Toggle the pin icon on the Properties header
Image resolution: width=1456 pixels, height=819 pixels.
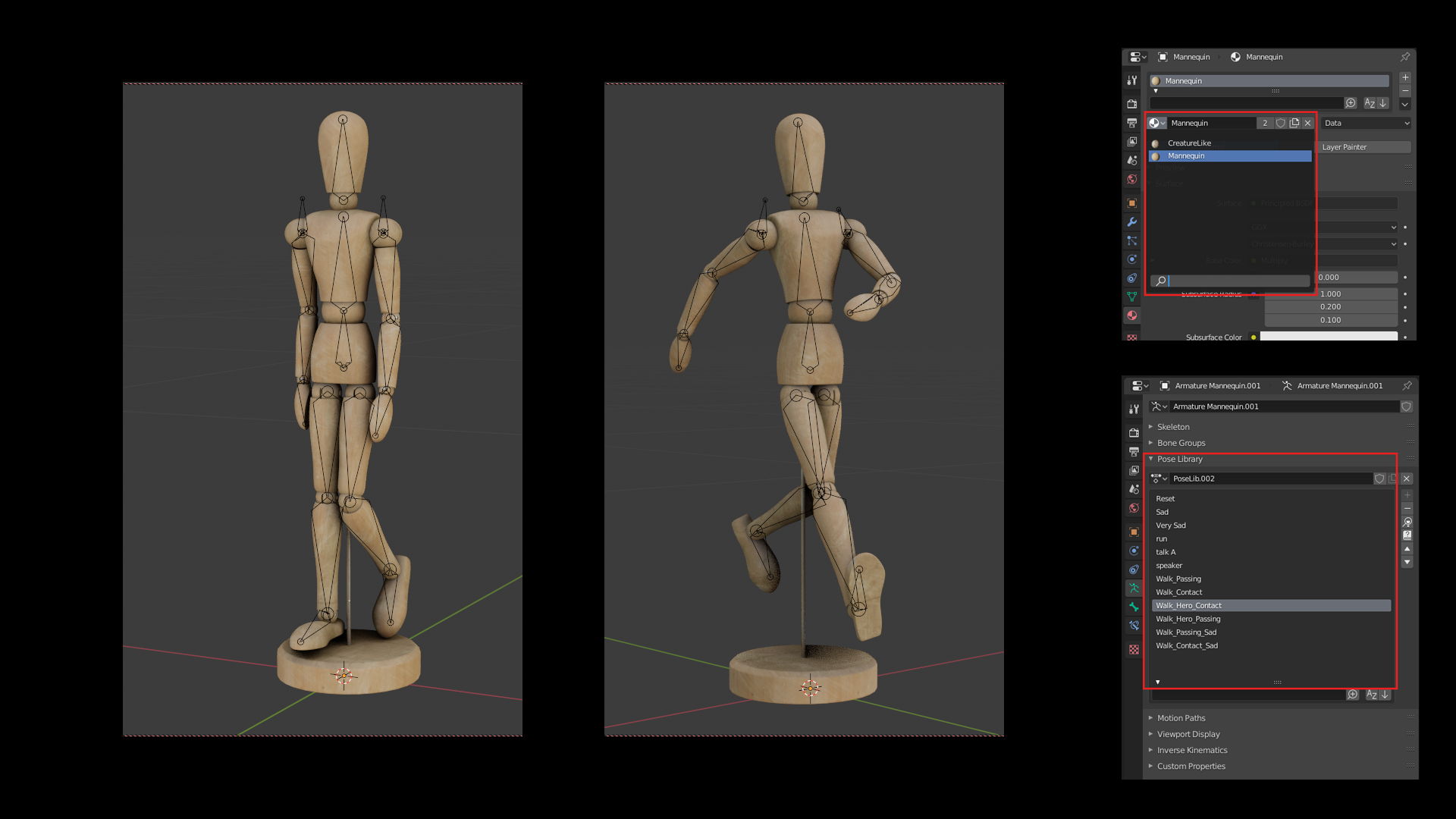click(x=1405, y=57)
